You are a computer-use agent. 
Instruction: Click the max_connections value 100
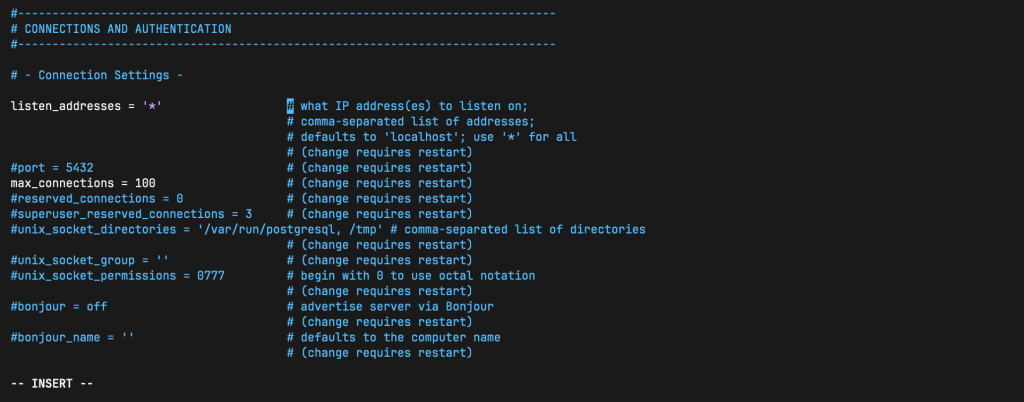[x=145, y=183]
